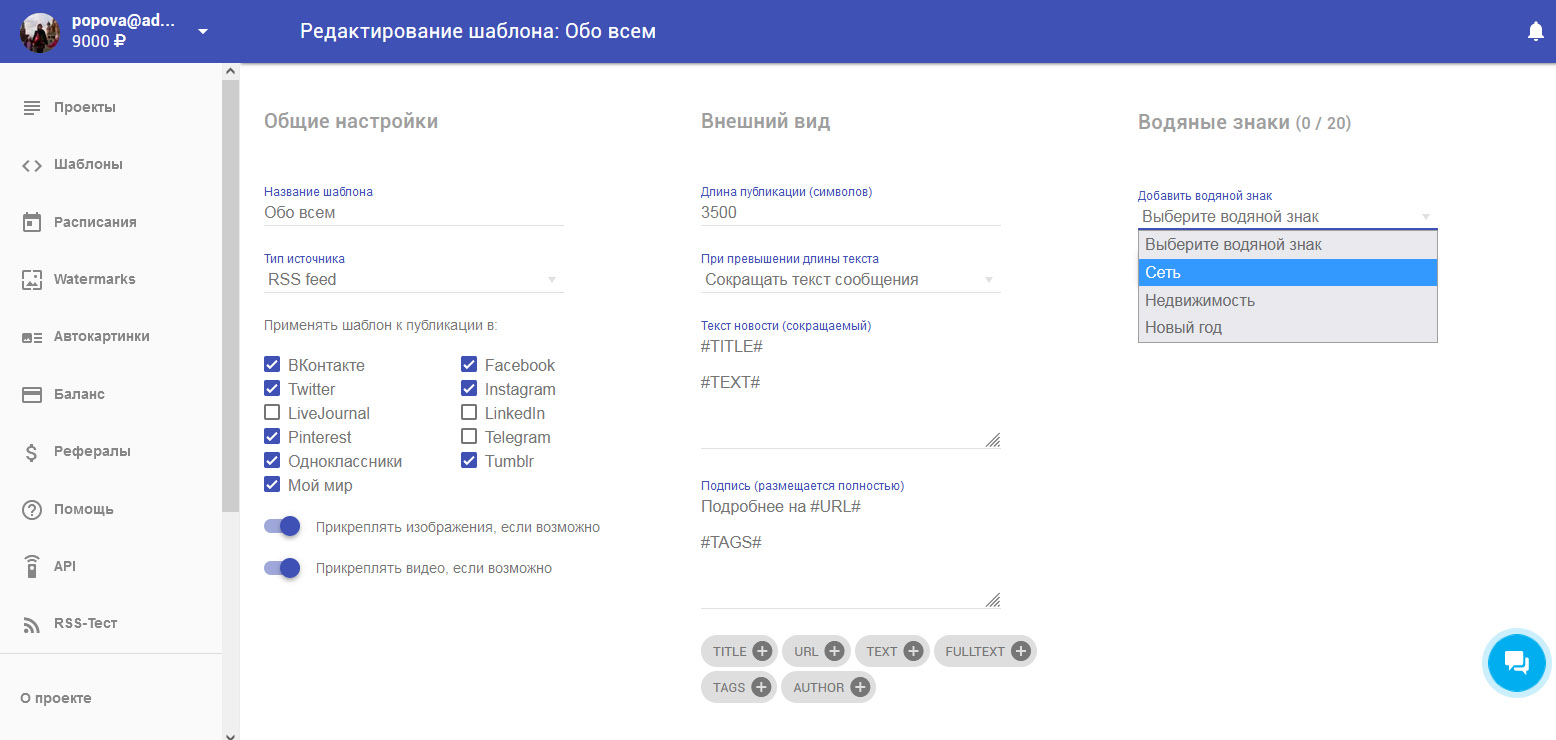Open the live chat bubble
Viewport: 1556px width, 740px height.
coord(1516,662)
